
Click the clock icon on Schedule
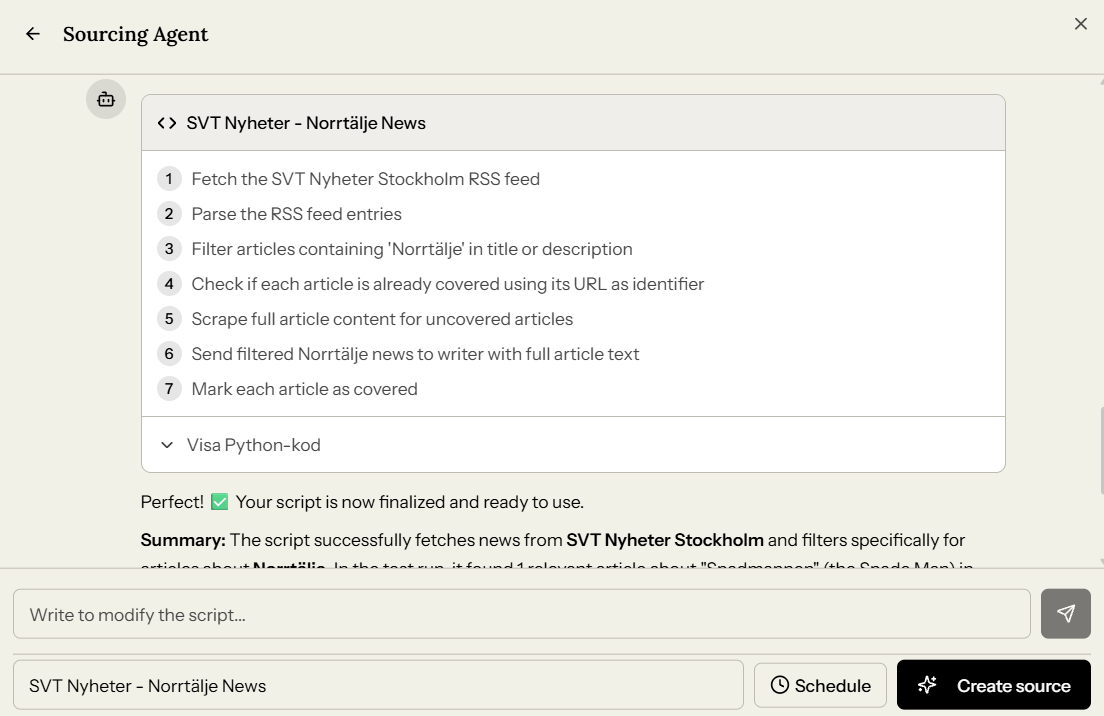point(780,685)
